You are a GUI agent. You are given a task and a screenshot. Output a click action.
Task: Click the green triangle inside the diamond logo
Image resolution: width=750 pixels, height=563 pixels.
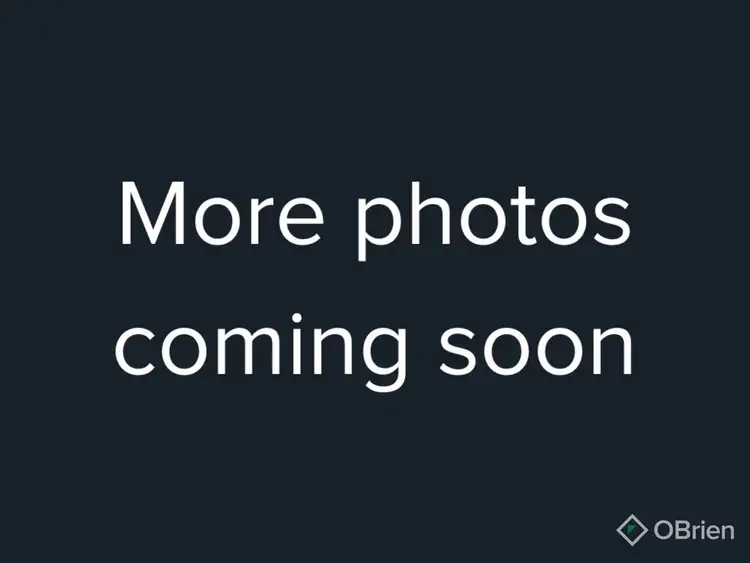pyautogui.click(x=631, y=530)
